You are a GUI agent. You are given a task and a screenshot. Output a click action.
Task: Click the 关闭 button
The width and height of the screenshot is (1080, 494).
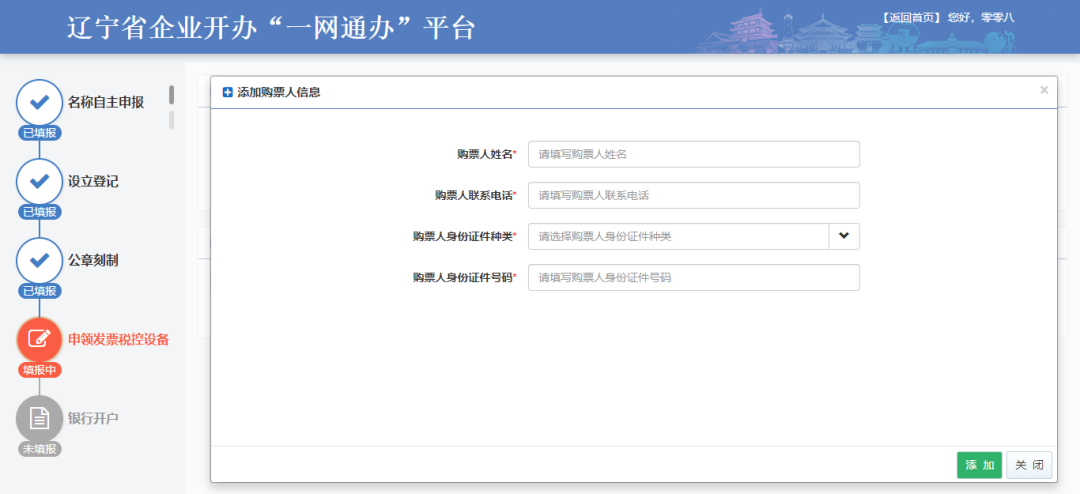(x=1029, y=465)
